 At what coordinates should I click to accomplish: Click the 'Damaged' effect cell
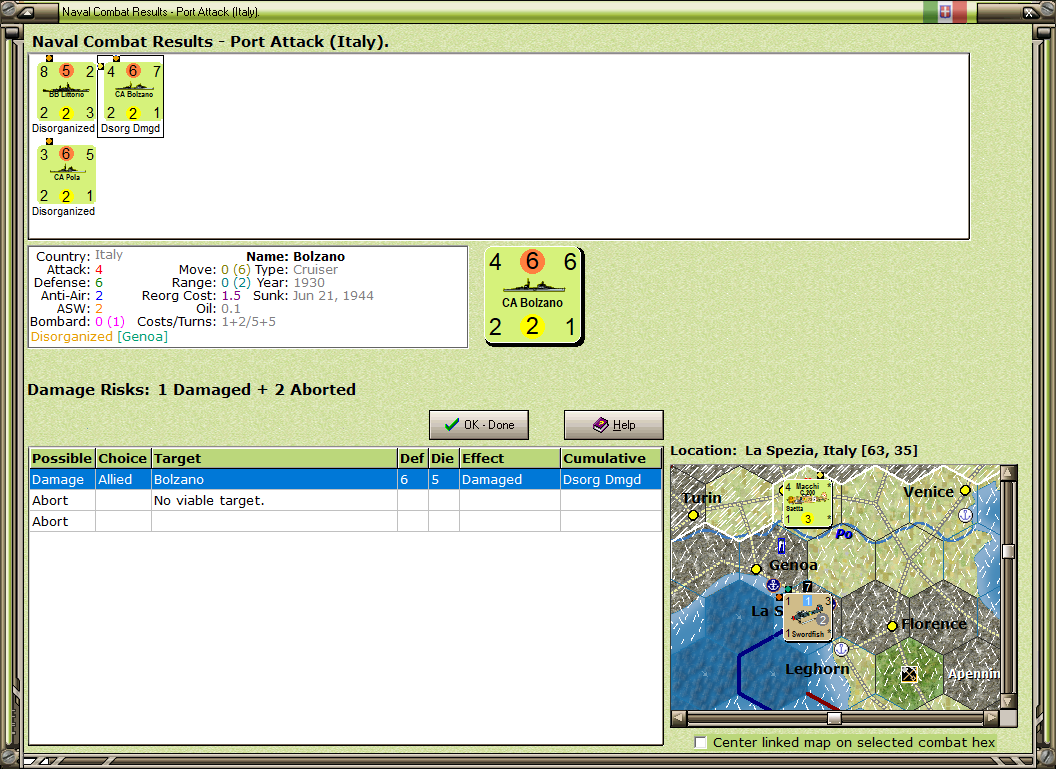coord(510,479)
